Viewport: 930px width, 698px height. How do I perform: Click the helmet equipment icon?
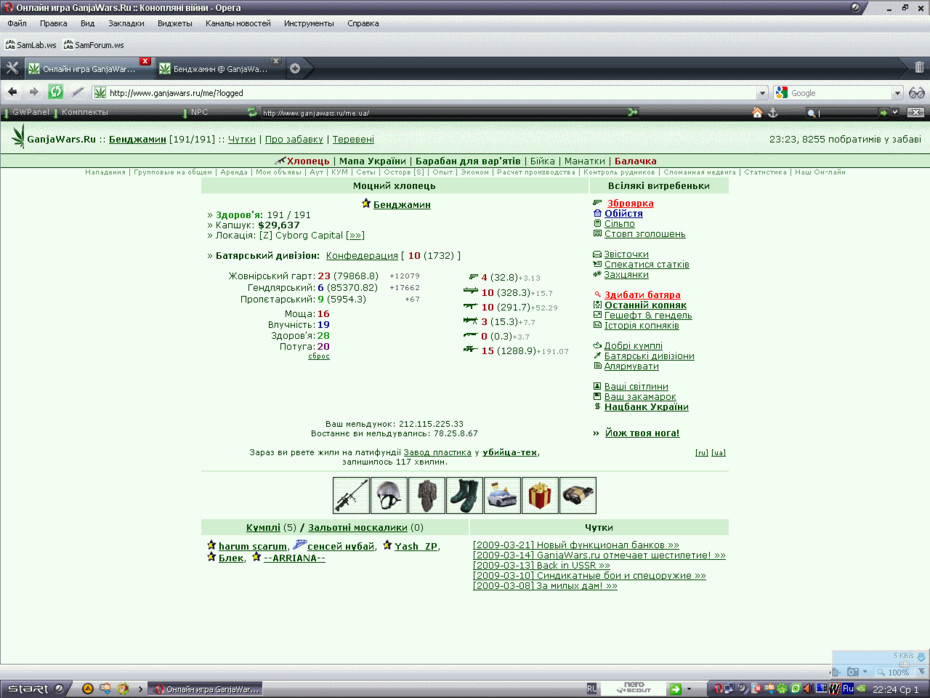tap(389, 495)
